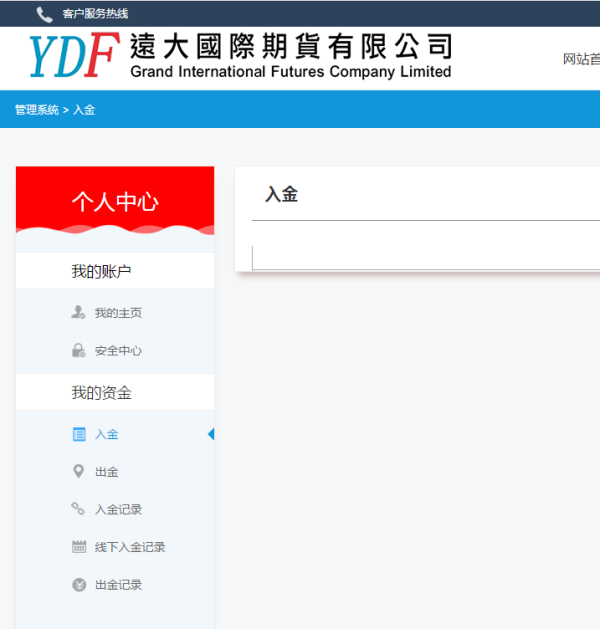600x629 pixels.
Task: Click 入金 in the blue breadcrumb bar
Action: pos(84,110)
